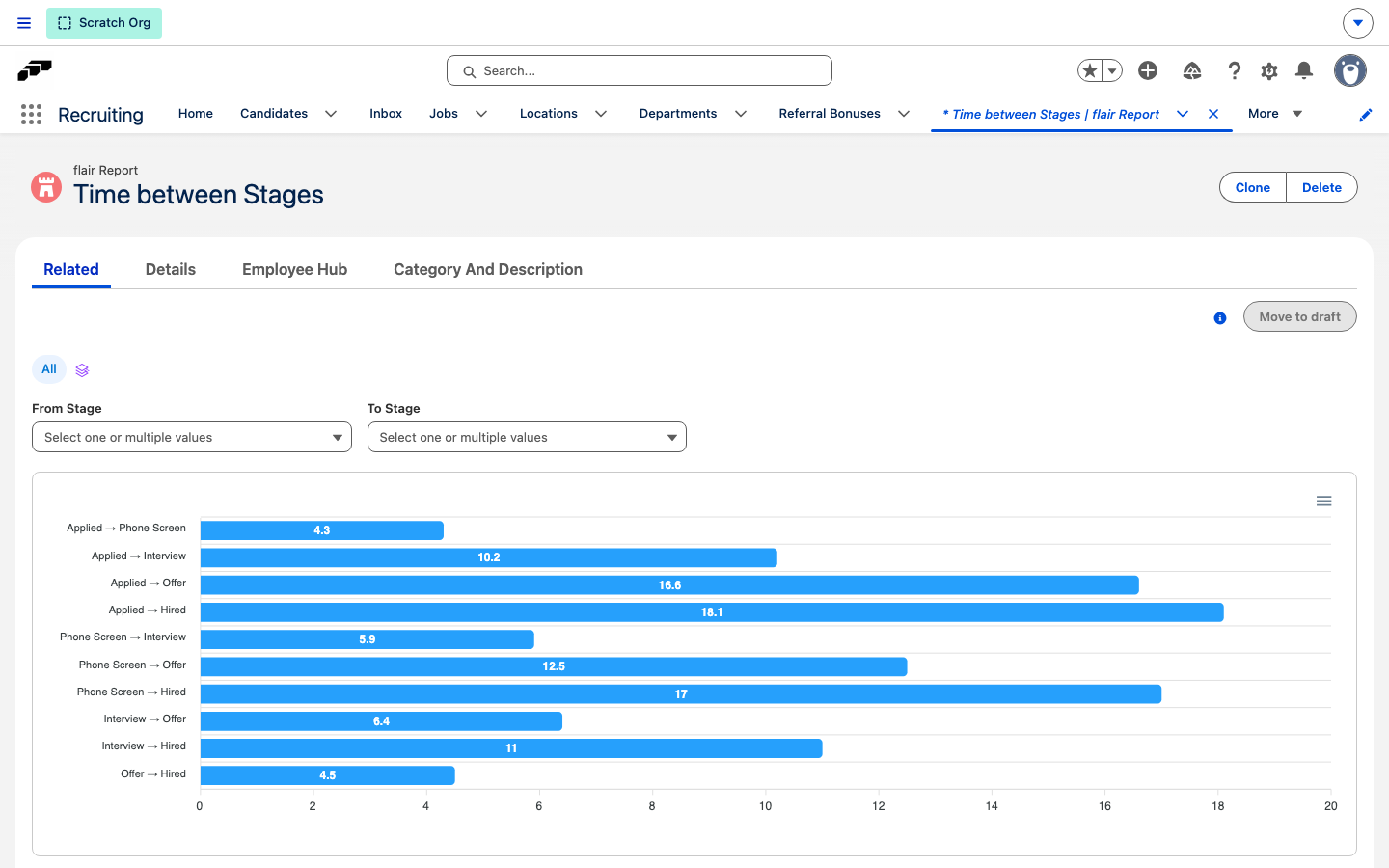Expand the Time between Stages tab chevron
The width and height of the screenshot is (1389, 868).
point(1183,114)
